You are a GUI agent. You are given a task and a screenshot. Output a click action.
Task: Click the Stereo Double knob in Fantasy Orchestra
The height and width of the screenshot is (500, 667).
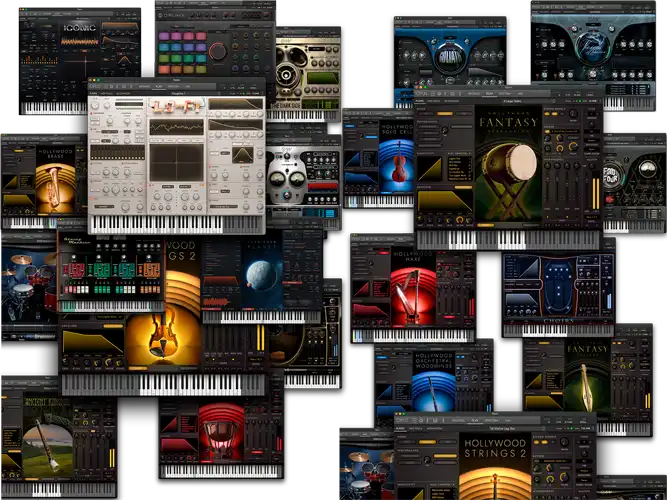point(573,114)
